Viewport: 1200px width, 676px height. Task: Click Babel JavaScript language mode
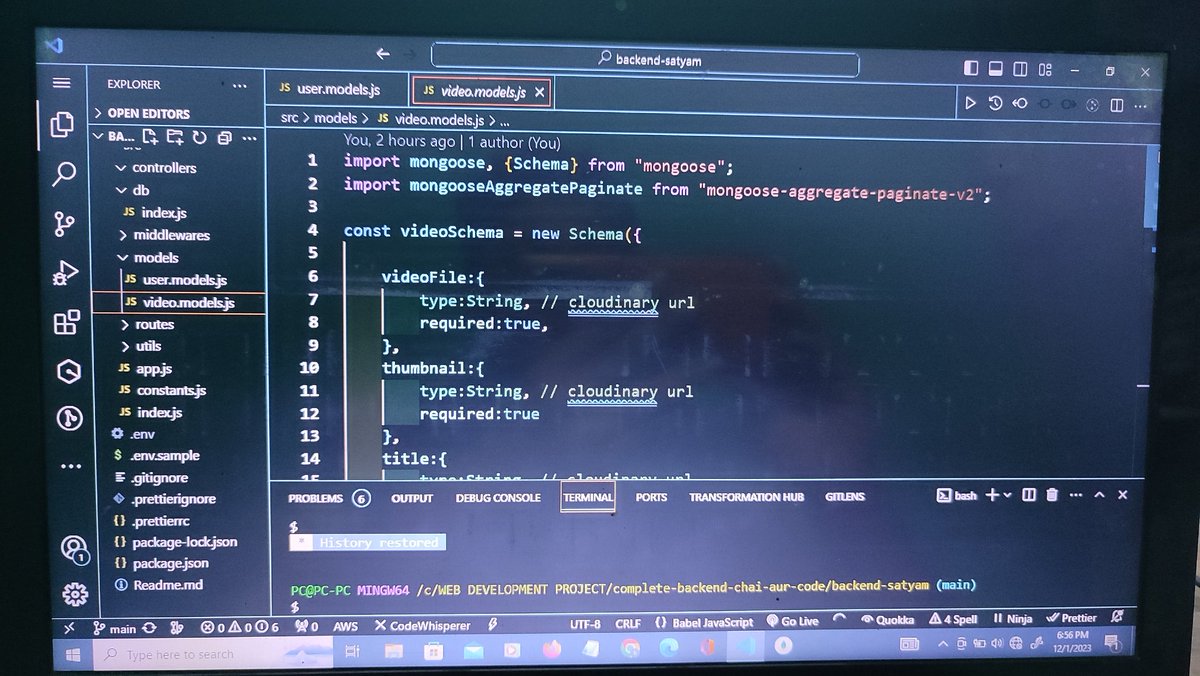coord(706,621)
